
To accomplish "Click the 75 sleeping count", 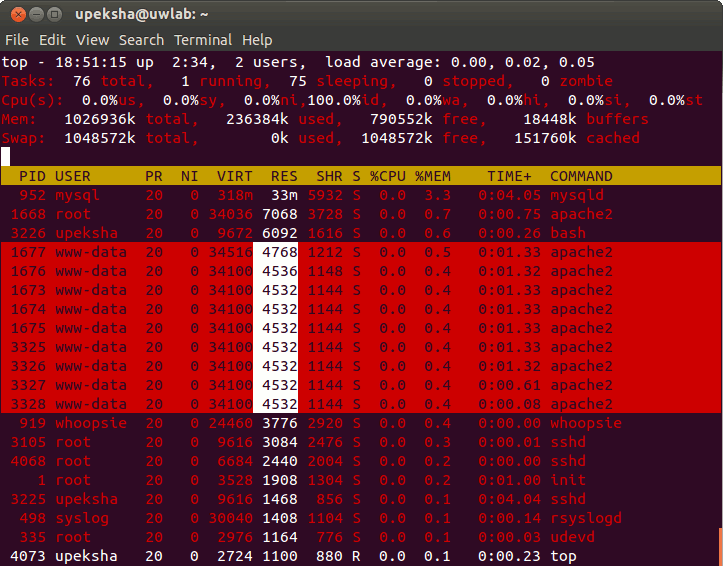I will [298, 81].
